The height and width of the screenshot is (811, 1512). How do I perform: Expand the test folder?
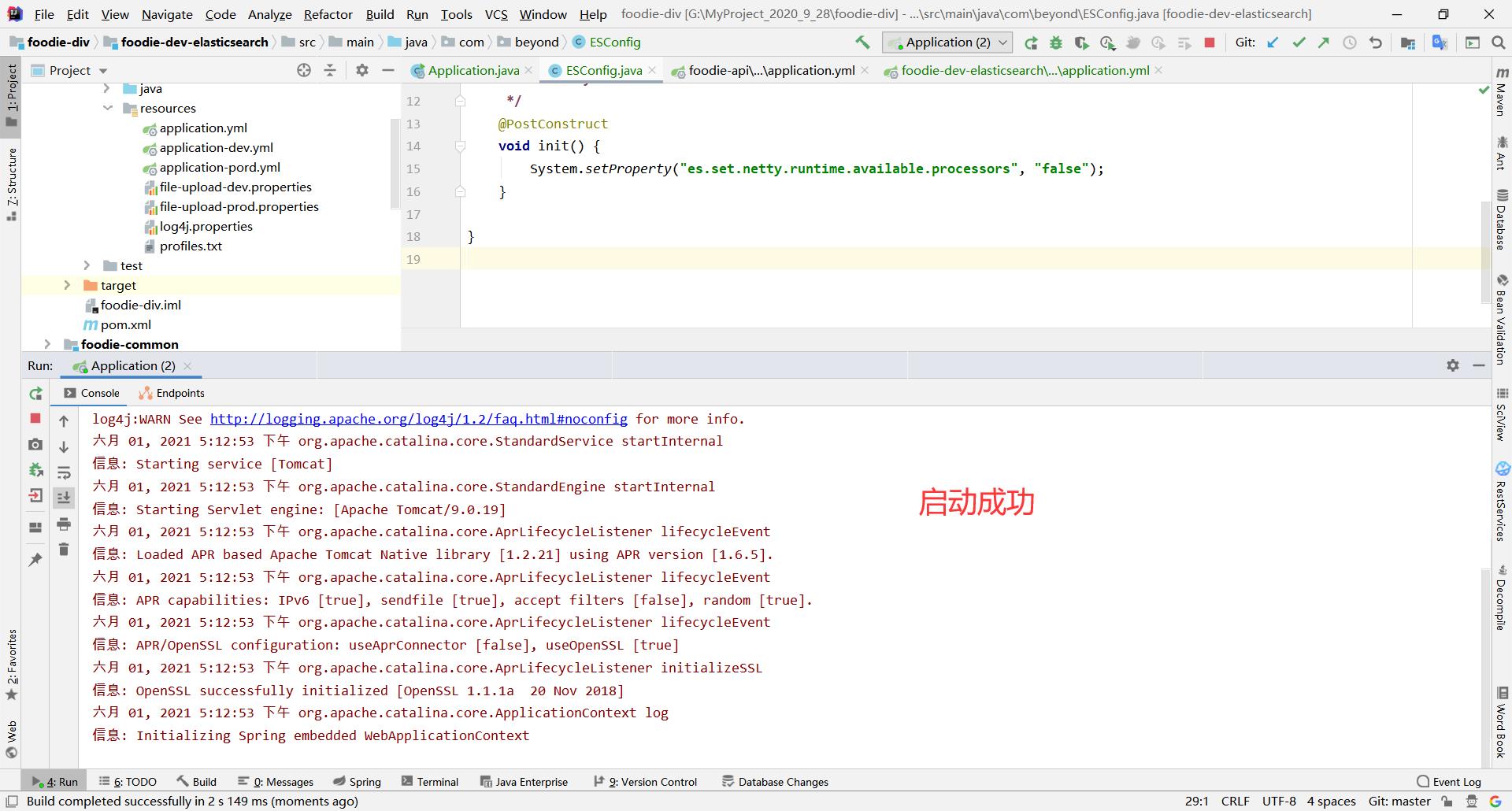point(87,265)
